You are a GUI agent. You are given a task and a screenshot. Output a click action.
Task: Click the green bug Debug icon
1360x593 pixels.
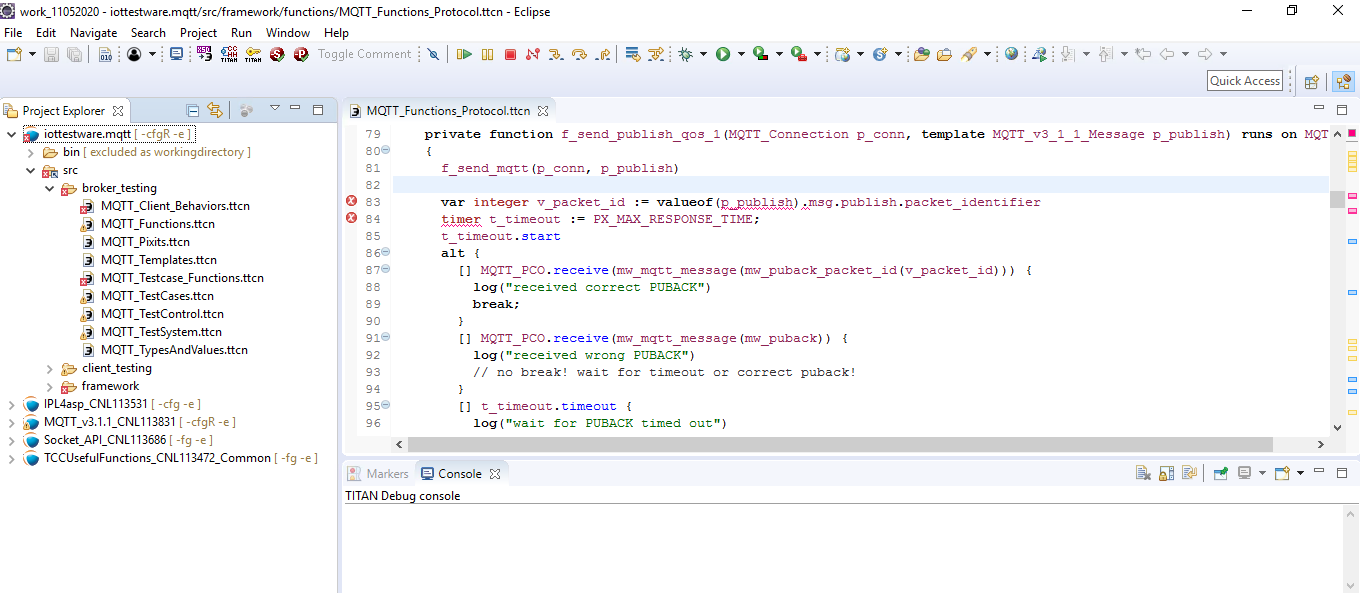click(x=686, y=54)
